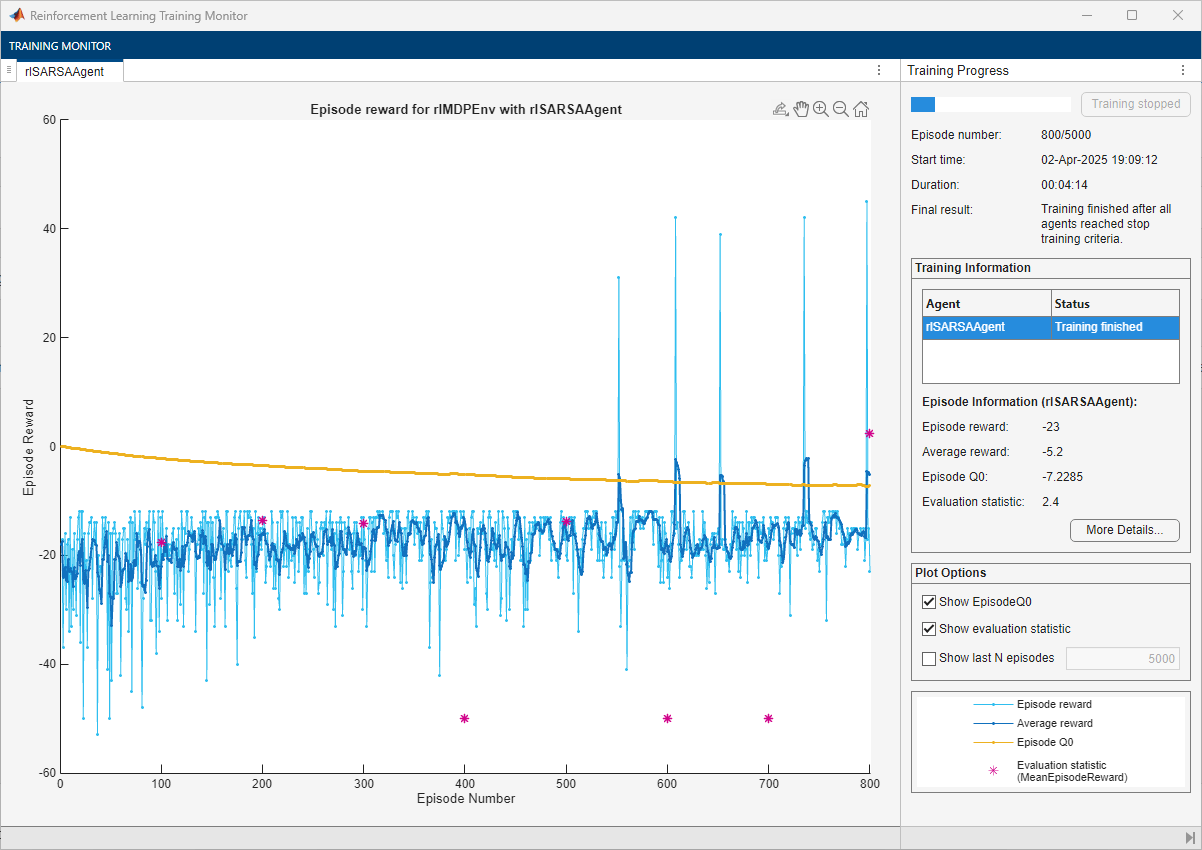Restore plot view with the home icon
This screenshot has width=1202, height=850.
(861, 110)
